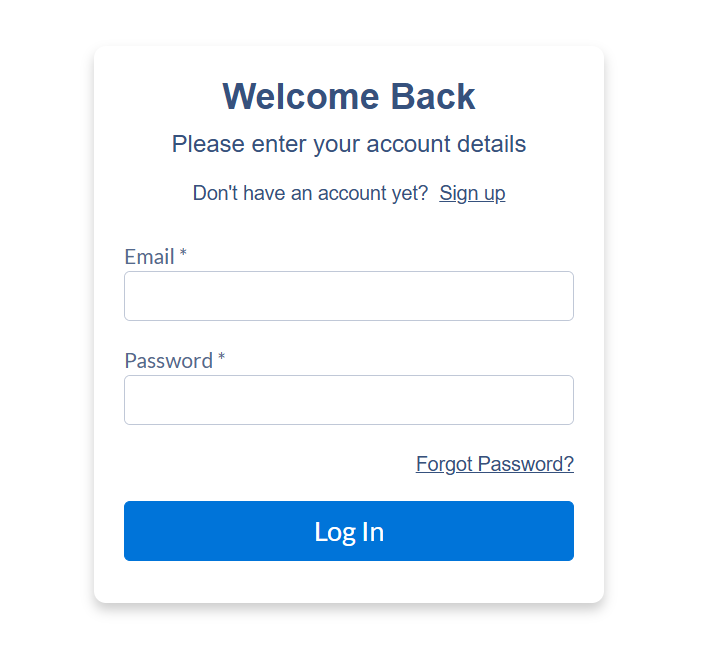
Task: Submit the login form with Log In
Action: coord(348,531)
